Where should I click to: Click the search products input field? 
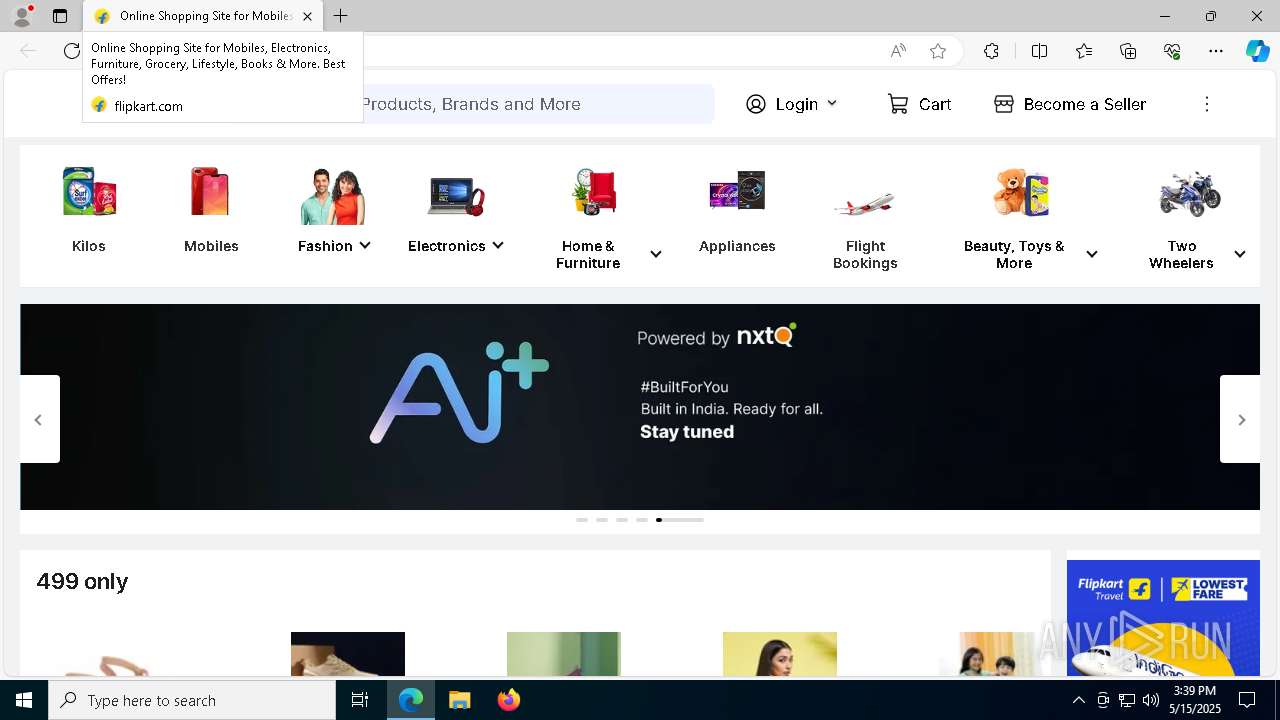coord(537,104)
